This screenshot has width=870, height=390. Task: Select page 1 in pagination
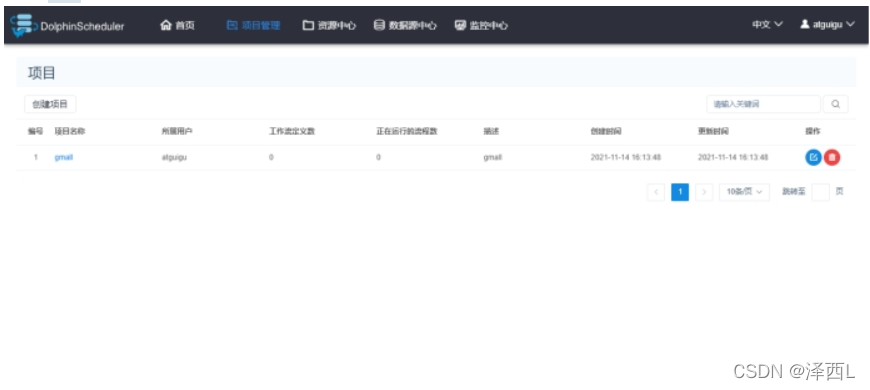(x=680, y=192)
